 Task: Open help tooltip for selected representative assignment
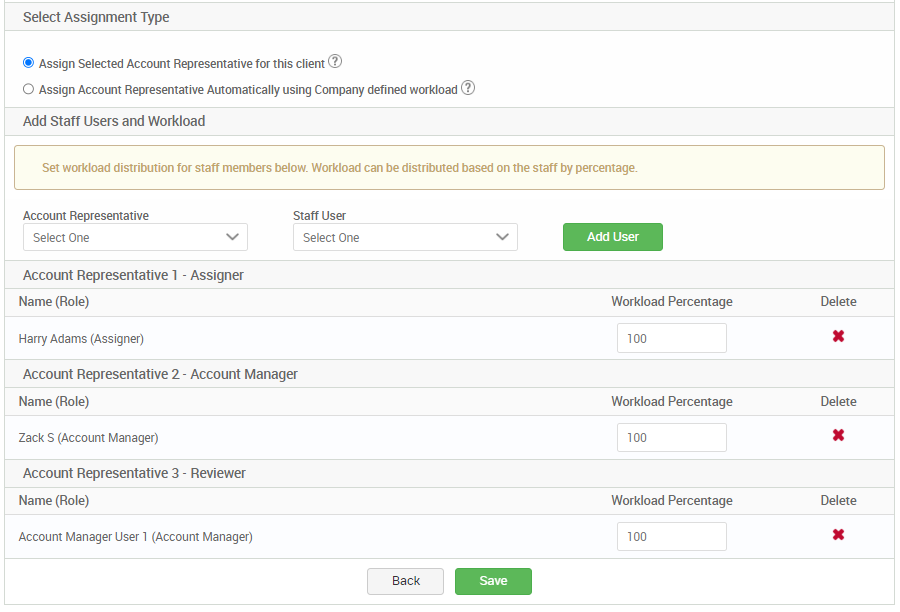(x=334, y=61)
